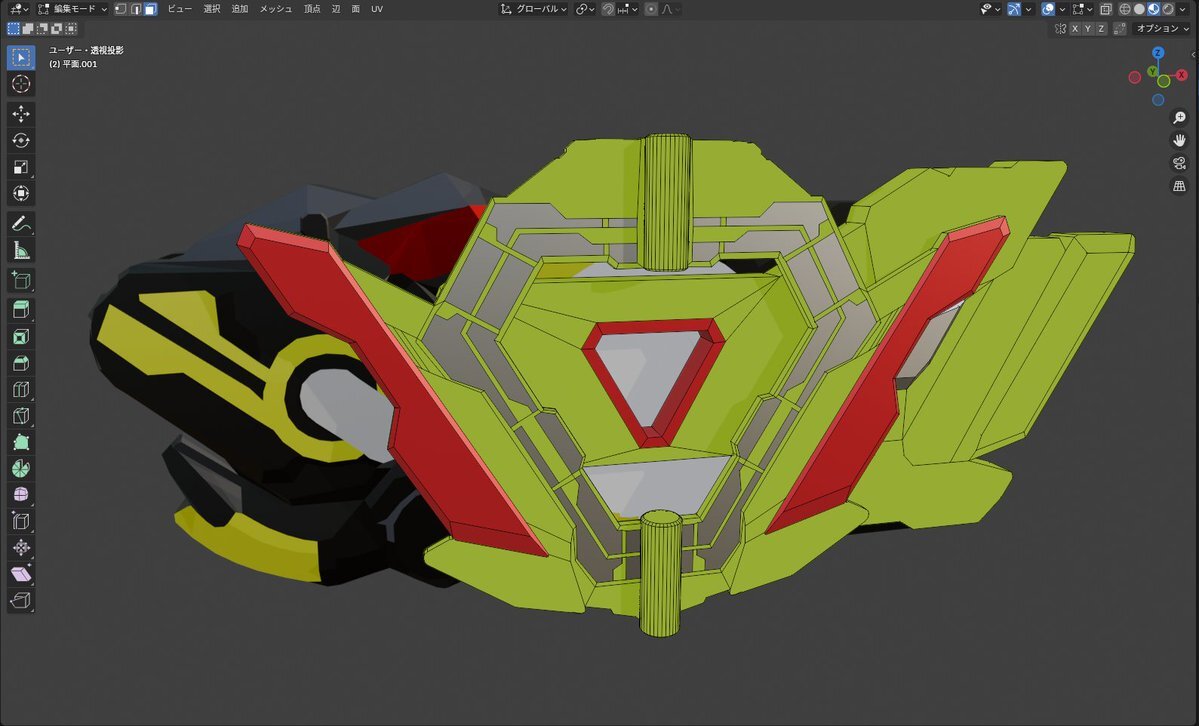This screenshot has height=726, width=1199.
Task: Enable X axis mirror toggle
Action: pos(1075,29)
